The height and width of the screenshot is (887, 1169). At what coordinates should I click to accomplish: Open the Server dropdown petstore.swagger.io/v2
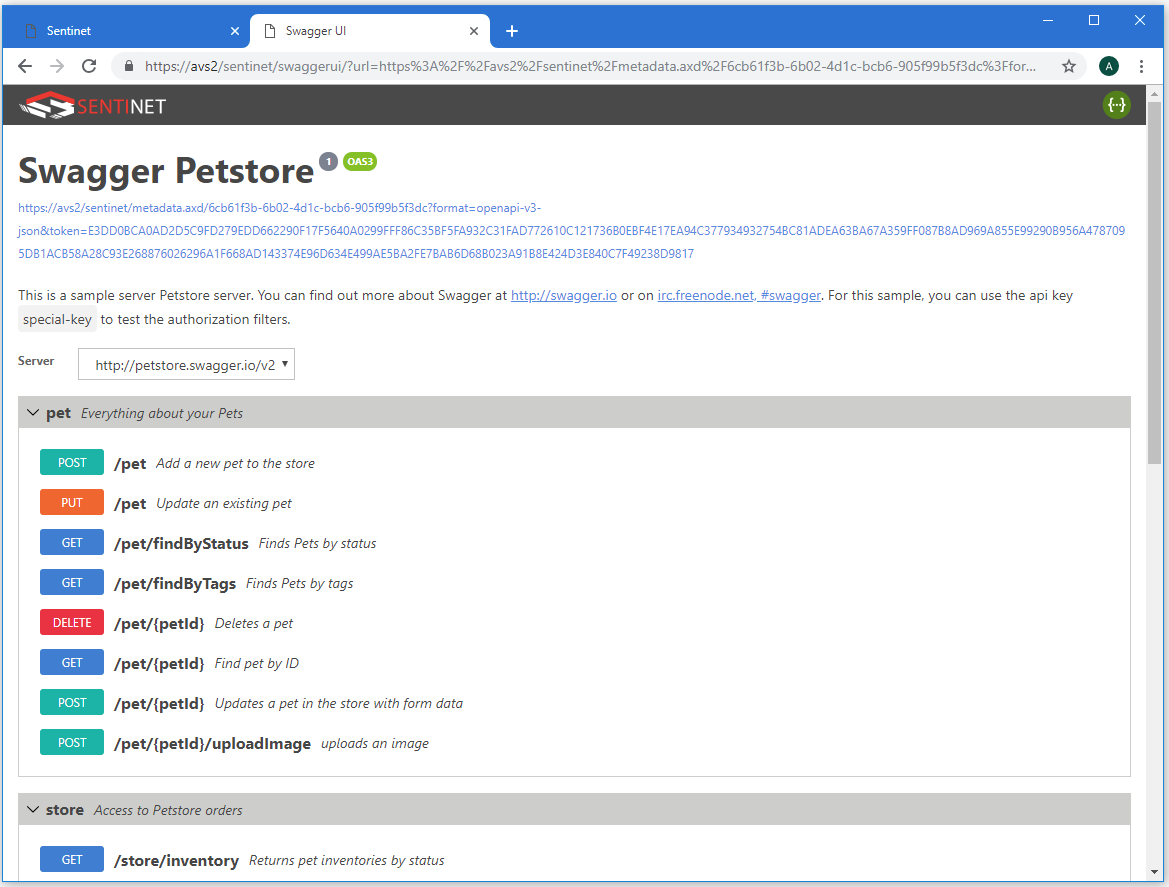coord(186,364)
